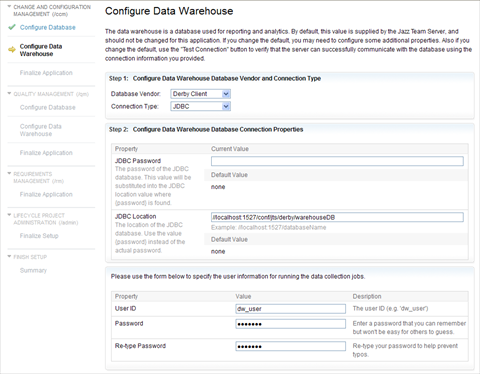Select Configure Data Warehouse under Quality Management
Viewport: 480px width, 374px height.
(x=41, y=130)
